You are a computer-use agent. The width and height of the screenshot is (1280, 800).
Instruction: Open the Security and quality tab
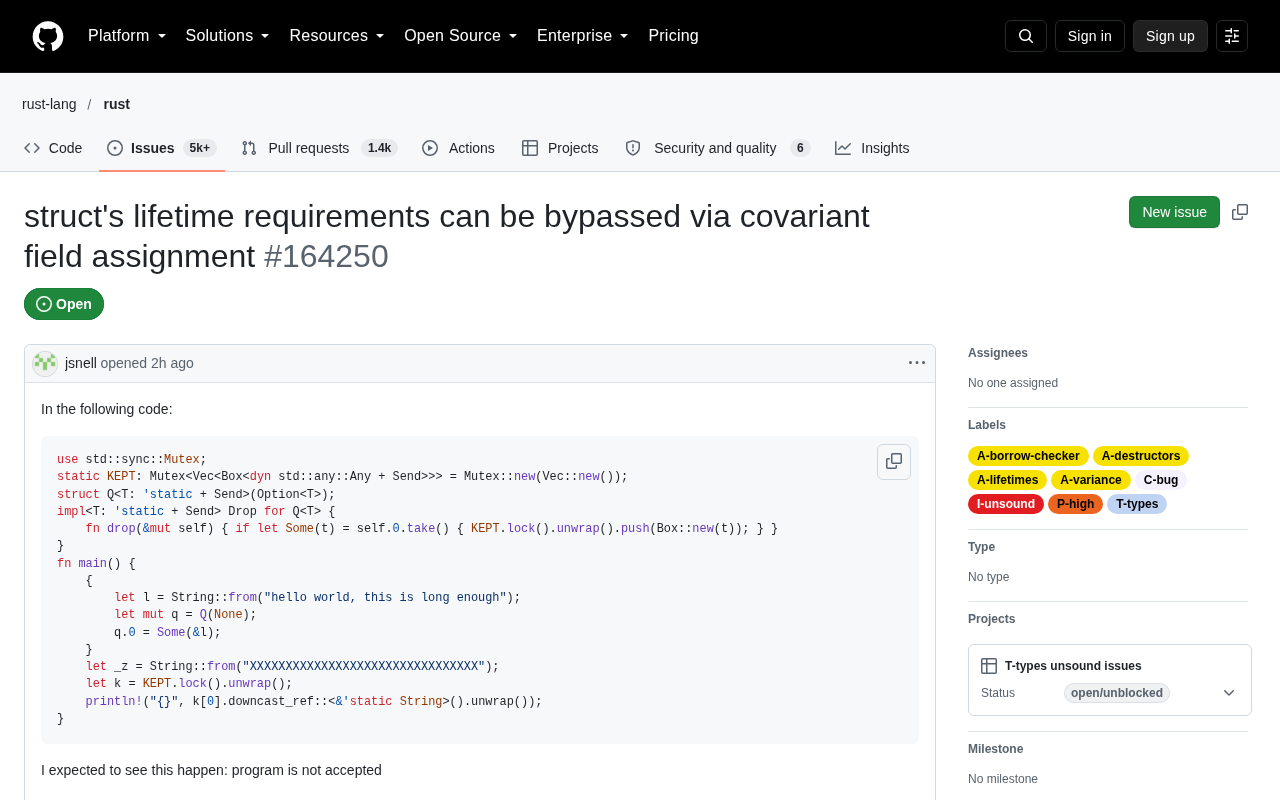click(717, 148)
